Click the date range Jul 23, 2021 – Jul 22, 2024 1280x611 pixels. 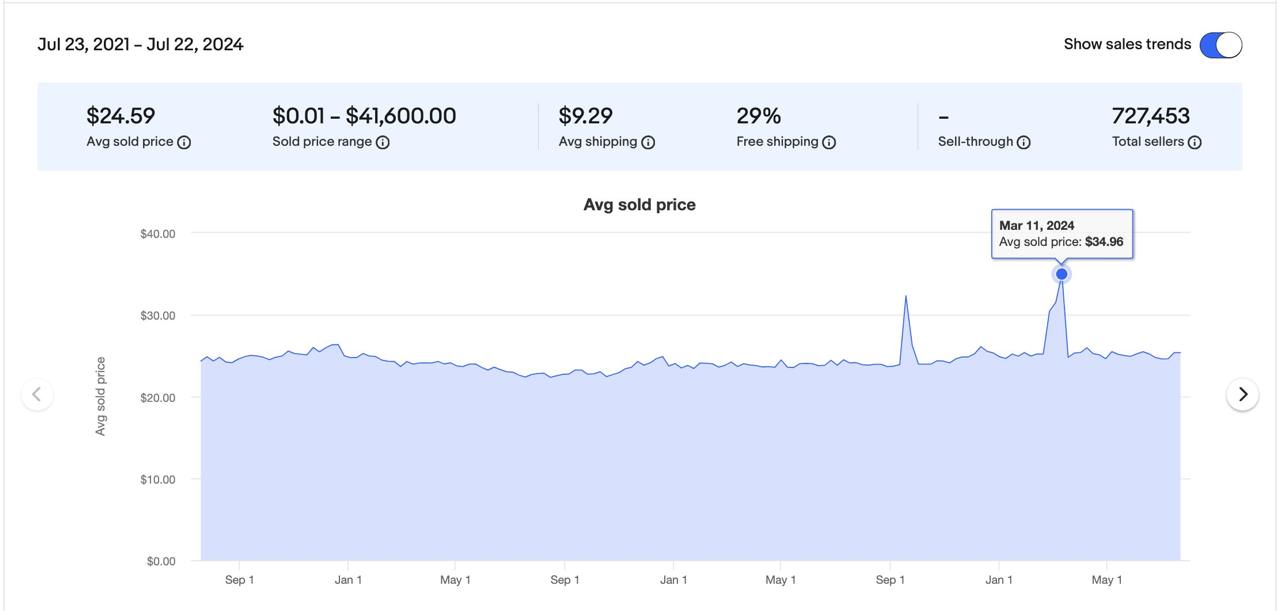tap(140, 44)
